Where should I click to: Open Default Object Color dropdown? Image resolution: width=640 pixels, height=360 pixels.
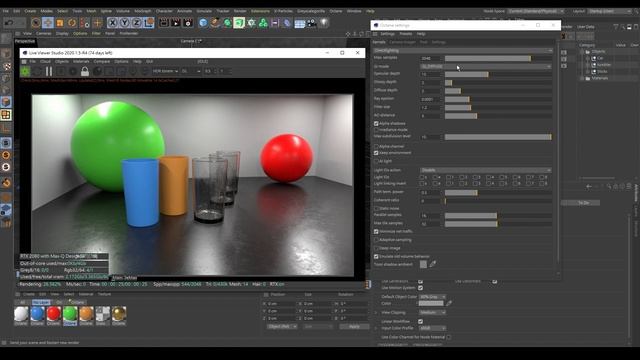432,297
